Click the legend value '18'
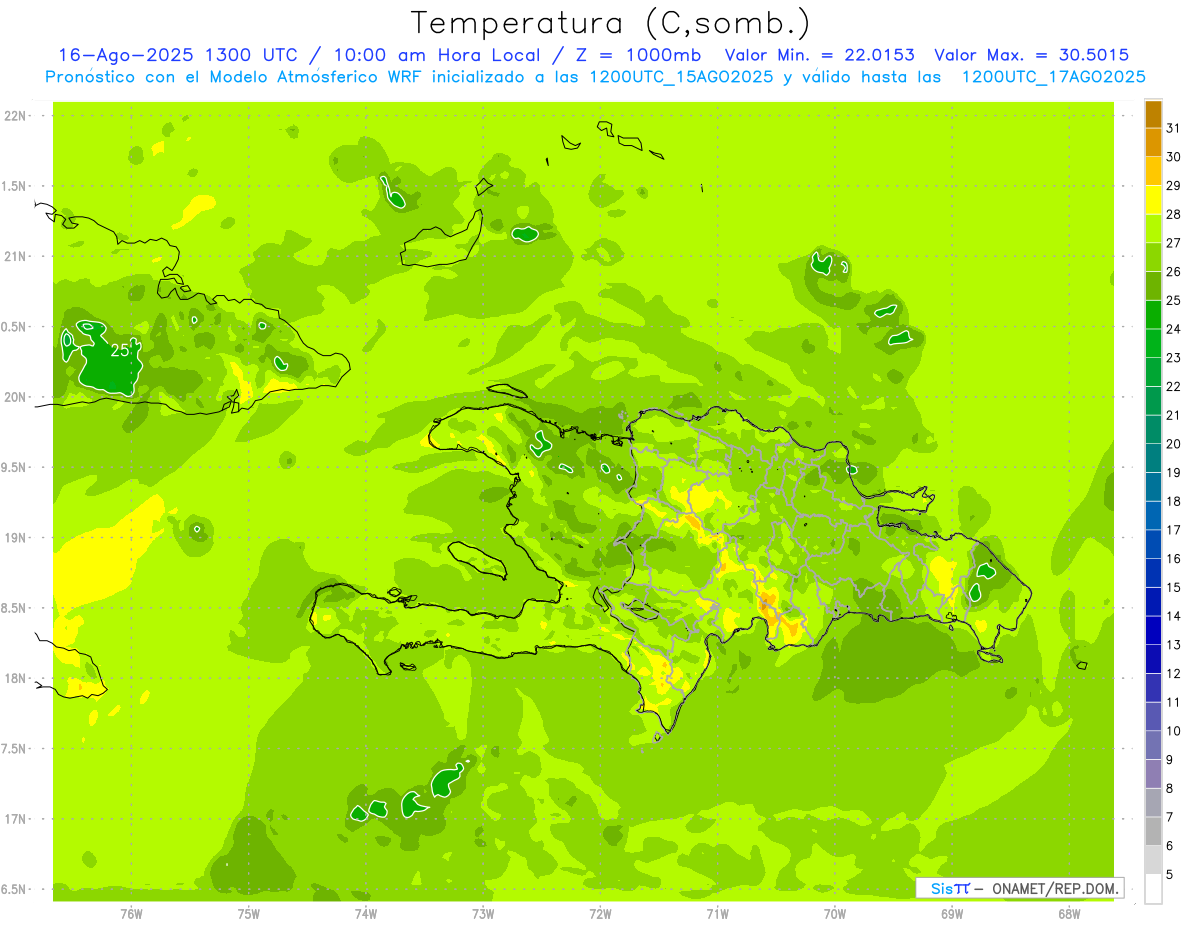The height and width of the screenshot is (927, 1200). pyautogui.click(x=1174, y=501)
